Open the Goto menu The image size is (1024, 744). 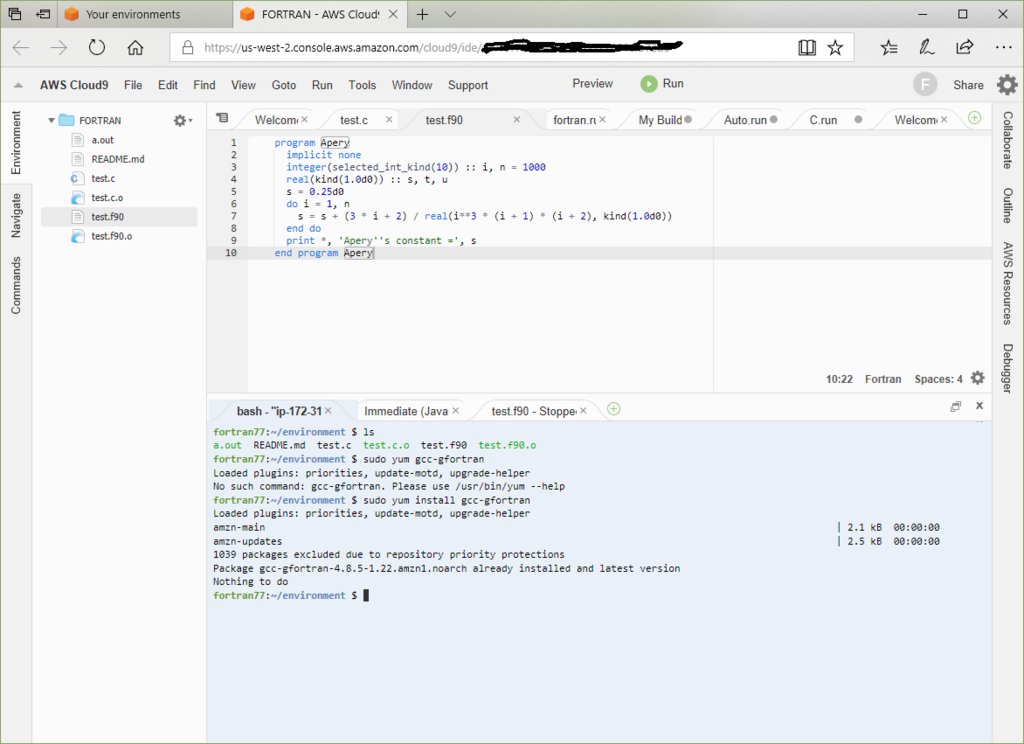[283, 85]
